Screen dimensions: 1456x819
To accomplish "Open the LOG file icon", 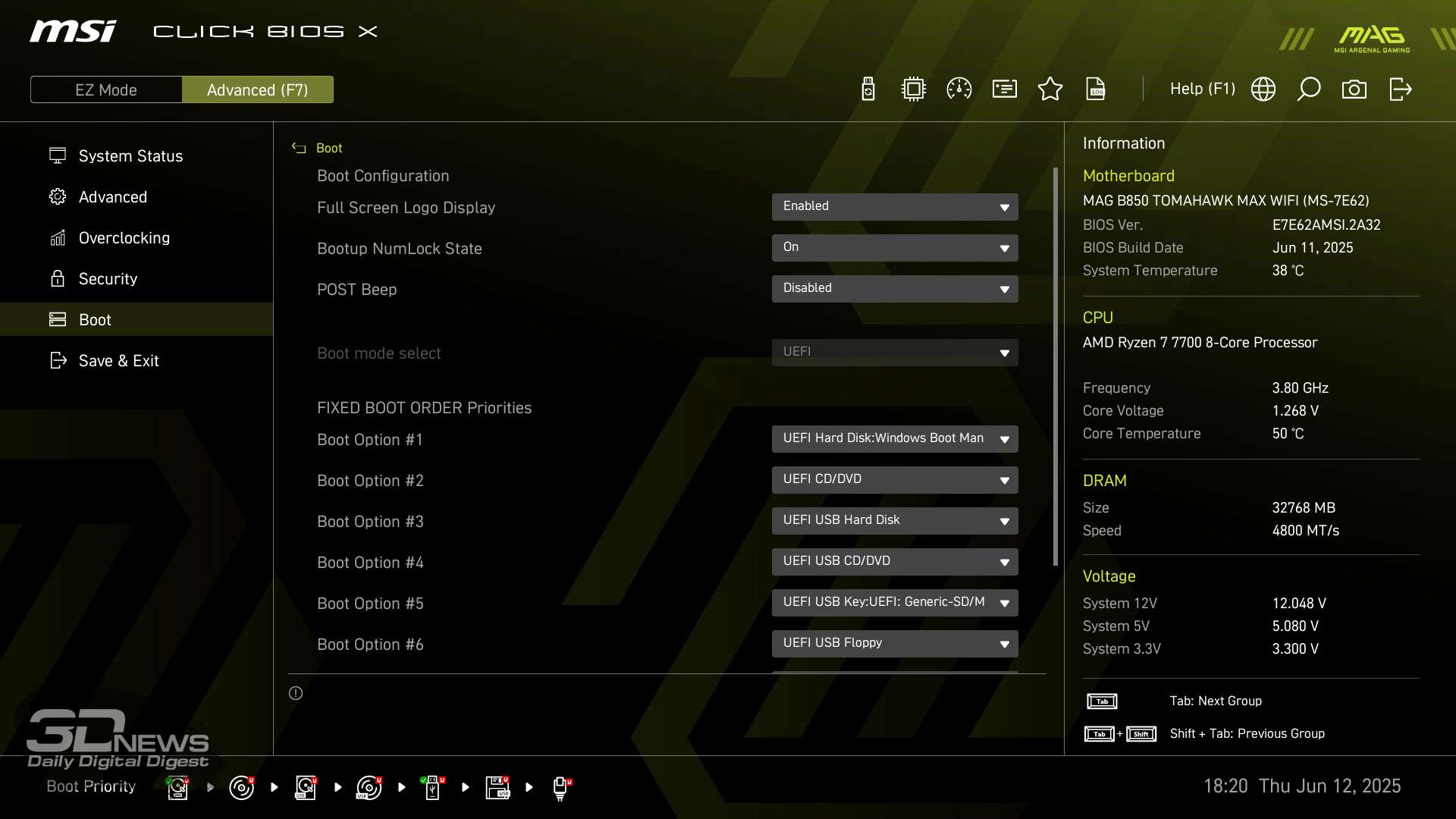I will [x=1096, y=89].
